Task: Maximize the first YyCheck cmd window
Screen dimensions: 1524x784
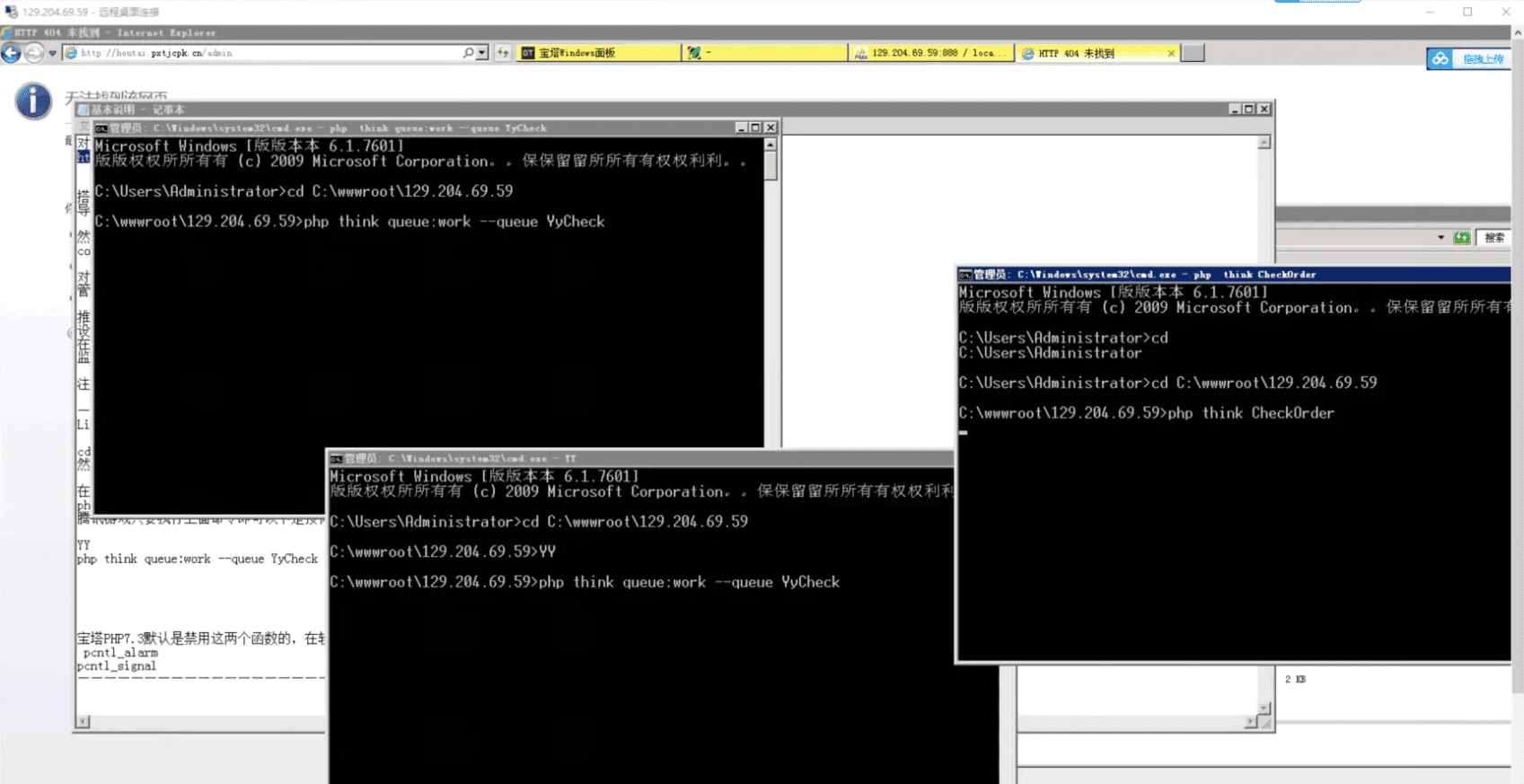Action: pos(755,128)
